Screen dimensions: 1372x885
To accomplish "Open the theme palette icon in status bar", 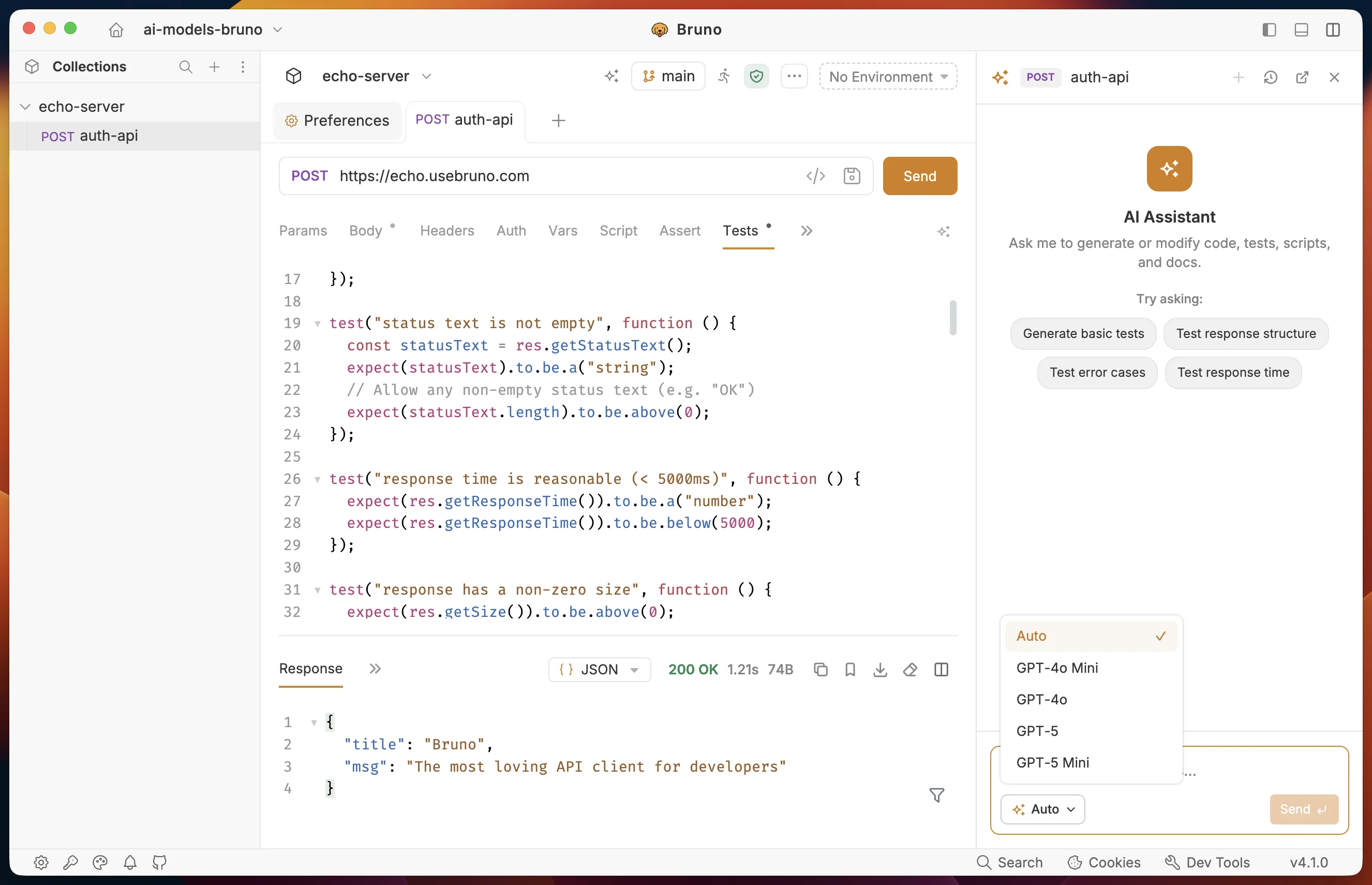I will pyautogui.click(x=100, y=863).
